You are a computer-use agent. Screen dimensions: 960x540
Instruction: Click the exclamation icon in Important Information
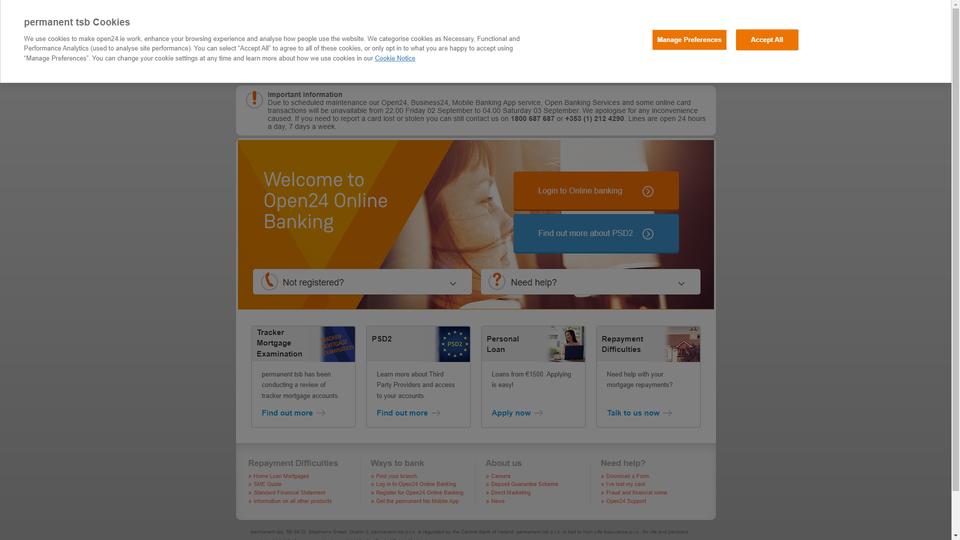tap(254, 99)
